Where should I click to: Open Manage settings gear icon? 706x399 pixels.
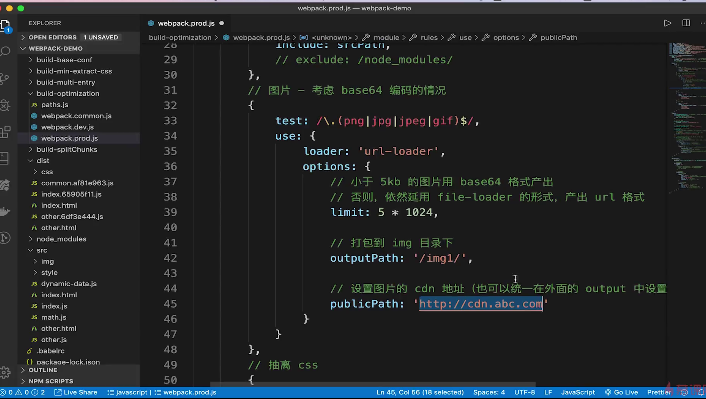pyautogui.click(x=5, y=372)
